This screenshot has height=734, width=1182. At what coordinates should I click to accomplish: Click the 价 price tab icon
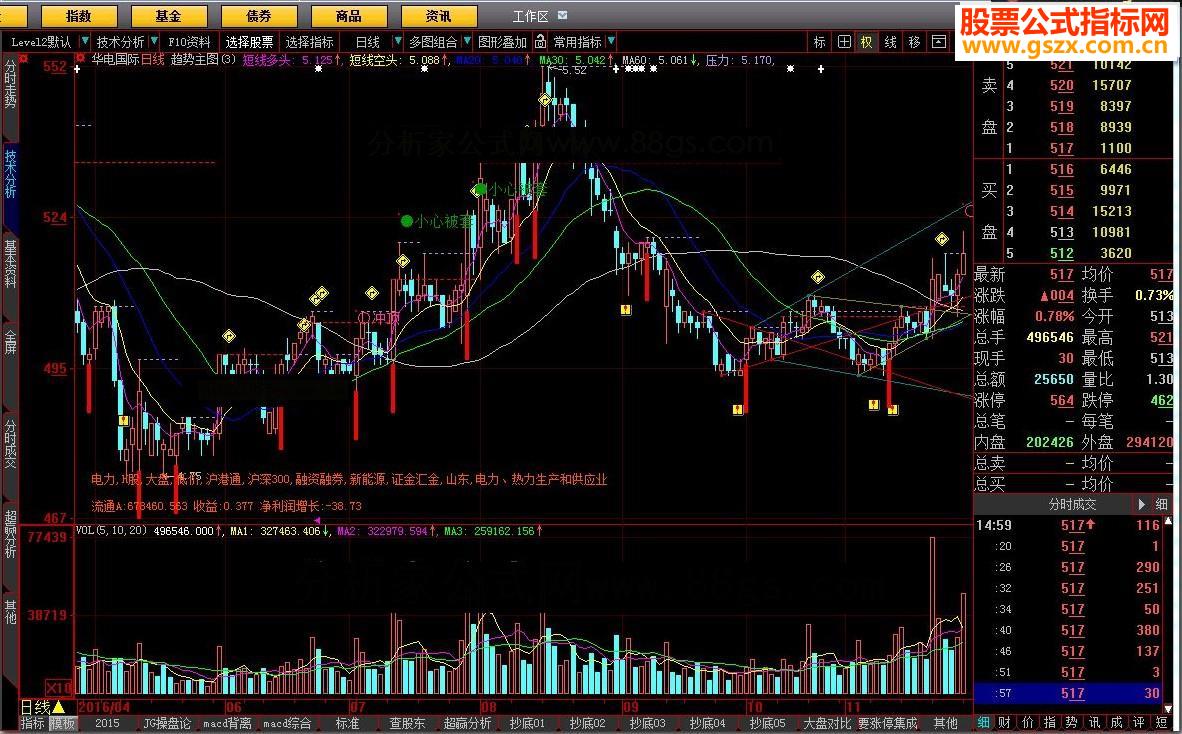[x=1027, y=723]
